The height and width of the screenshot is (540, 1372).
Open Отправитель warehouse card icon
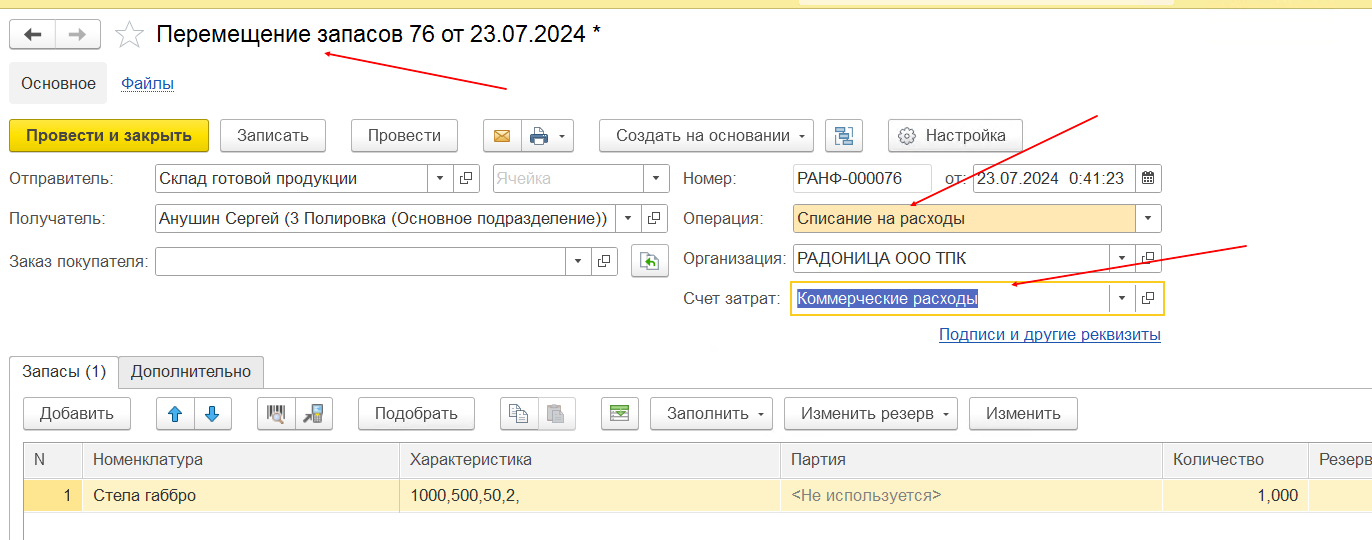465,179
